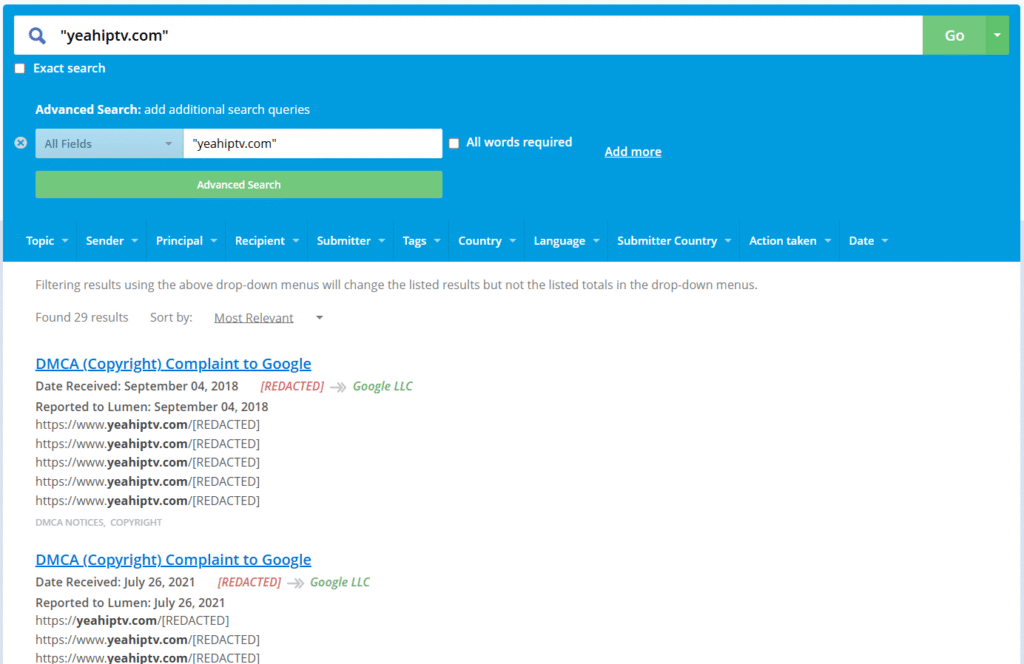Image resolution: width=1024 pixels, height=664 pixels.
Task: Open the Topic filter menu
Action: (x=47, y=241)
